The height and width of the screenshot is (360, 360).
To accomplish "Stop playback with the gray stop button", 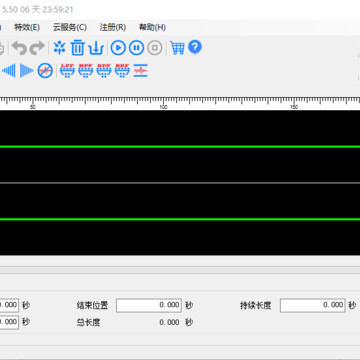I will point(155,48).
